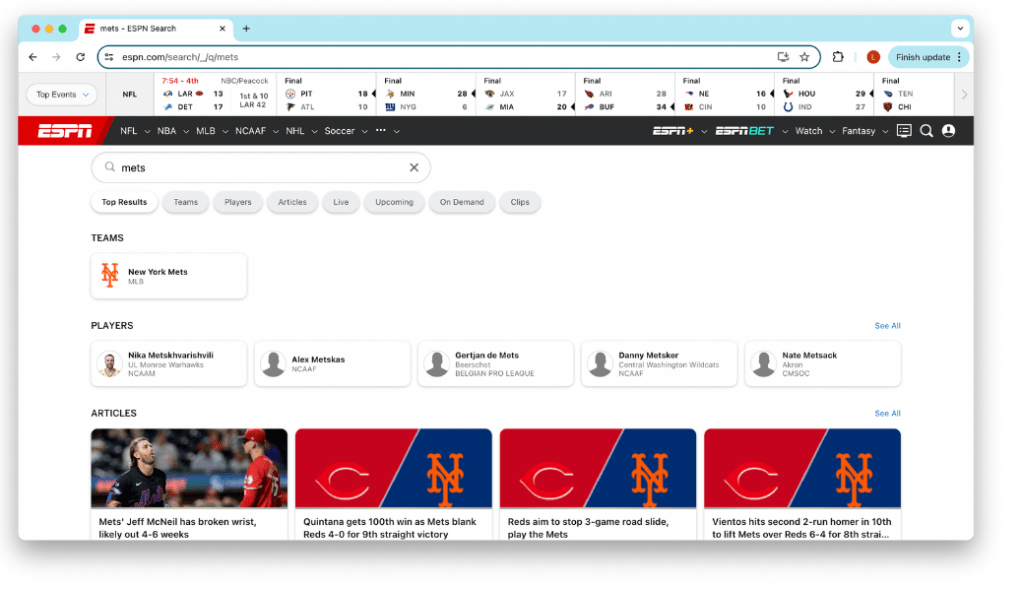The height and width of the screenshot is (589, 1022).
Task: Click See All next to Players
Action: tap(887, 326)
